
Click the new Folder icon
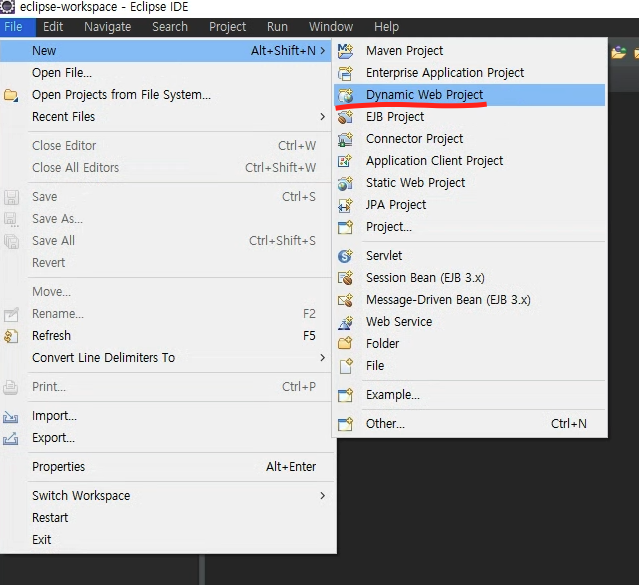[345, 344]
